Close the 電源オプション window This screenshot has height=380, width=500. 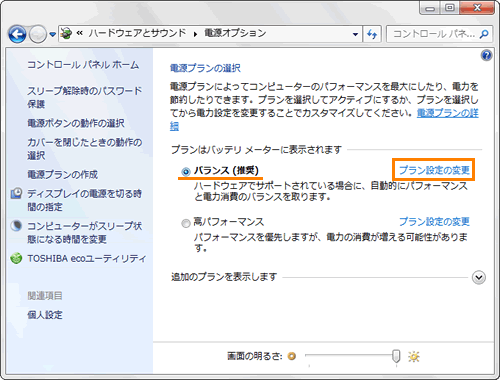coord(477,8)
